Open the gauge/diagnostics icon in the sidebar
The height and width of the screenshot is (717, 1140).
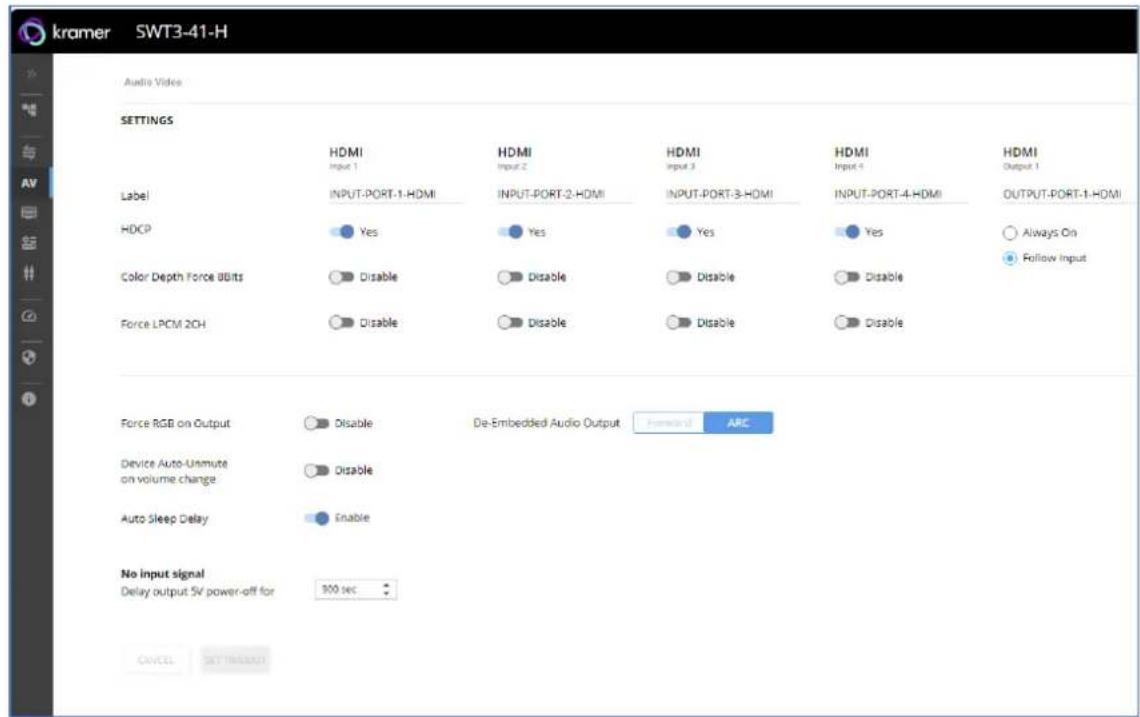29,316
